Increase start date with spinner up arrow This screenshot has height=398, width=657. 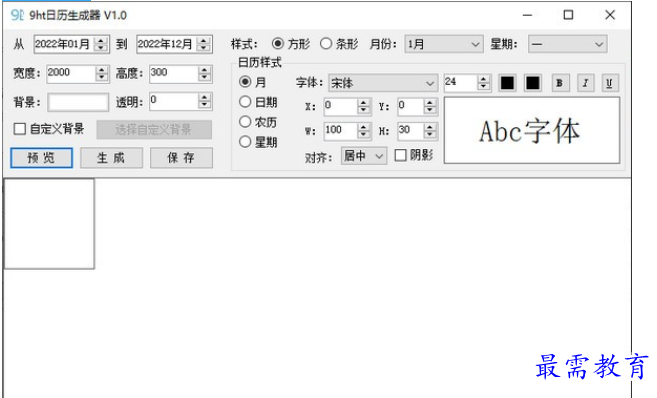click(x=101, y=40)
